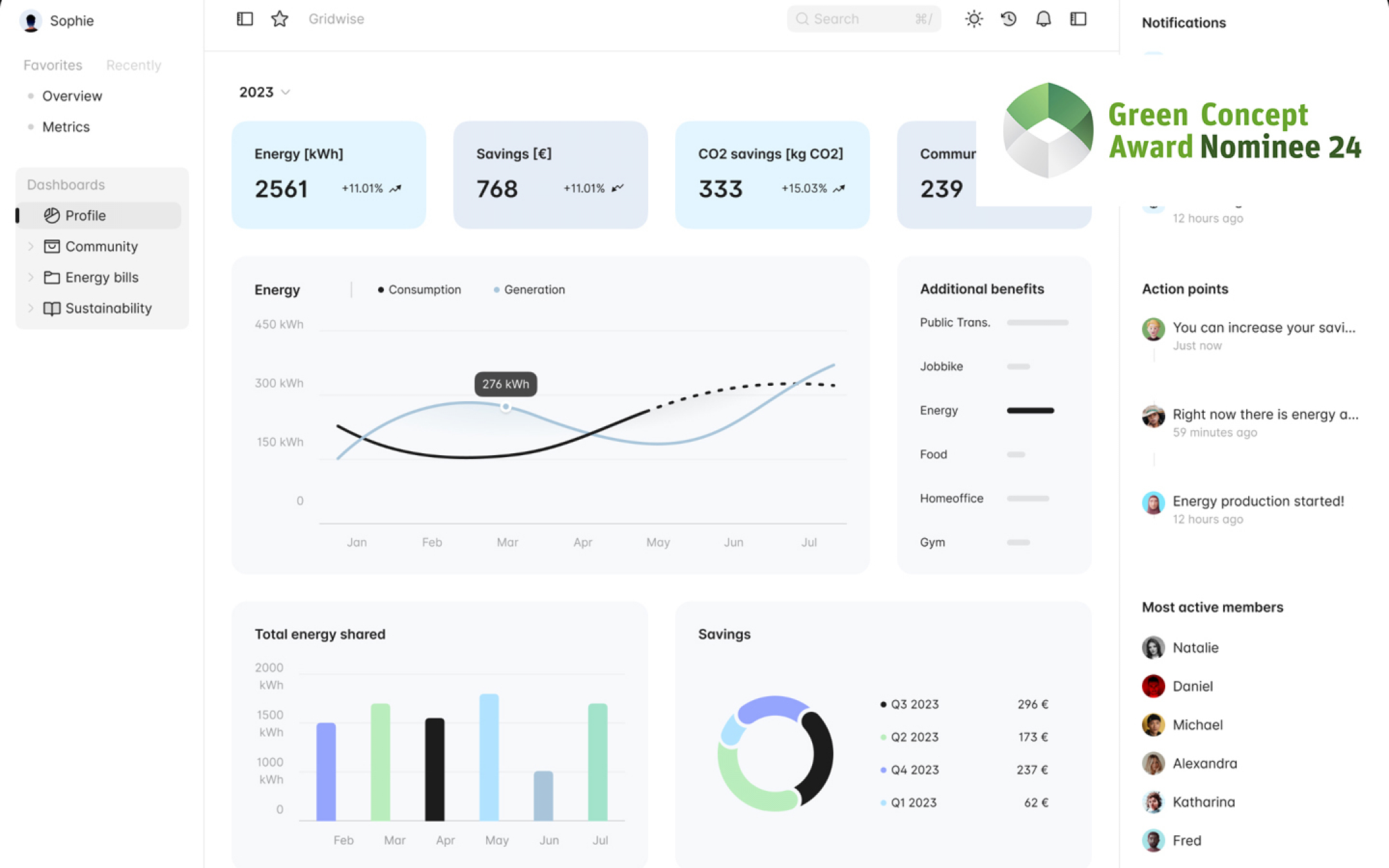Select Metrics under Favorites
The image size is (1389, 868).
[x=65, y=126]
